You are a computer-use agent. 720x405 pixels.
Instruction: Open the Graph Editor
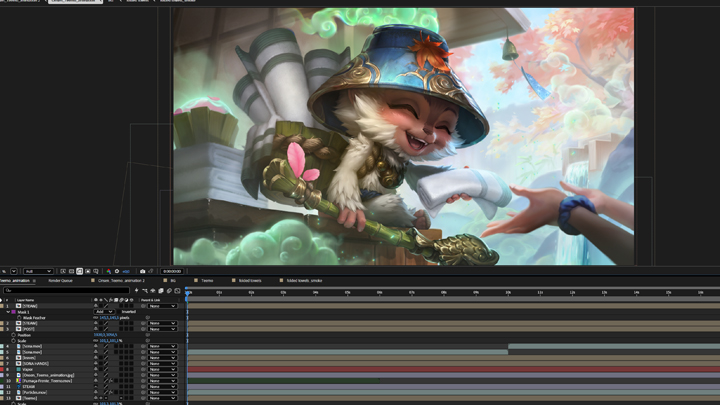(177, 290)
